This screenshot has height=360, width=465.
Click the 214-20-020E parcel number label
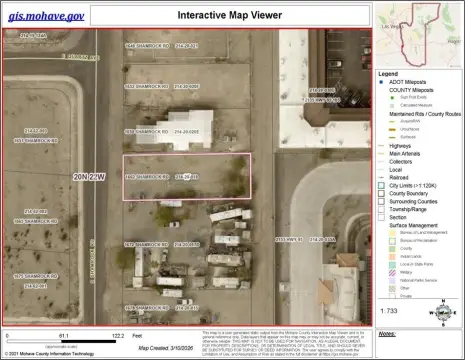coord(187,132)
